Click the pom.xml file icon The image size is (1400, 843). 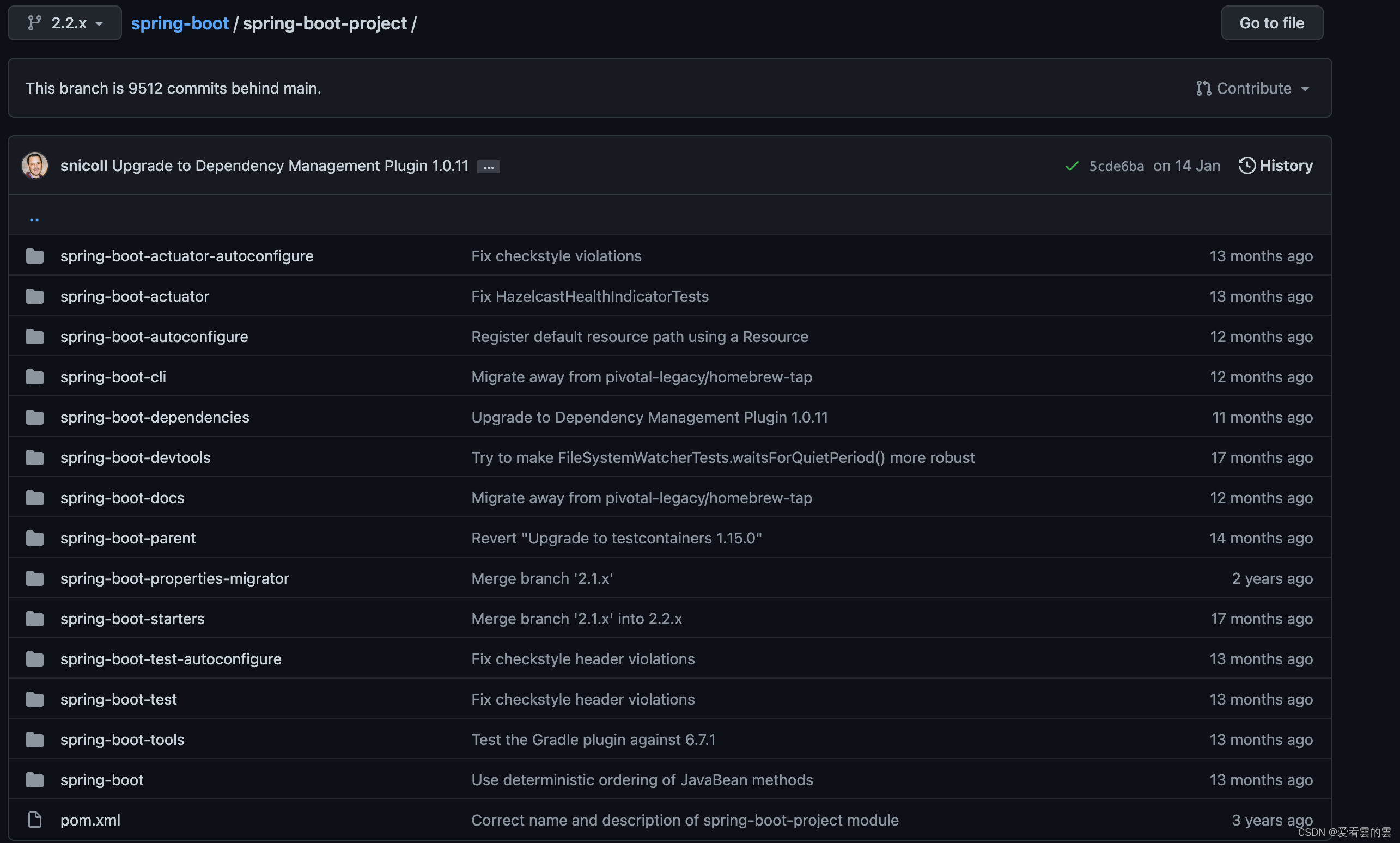[35, 820]
